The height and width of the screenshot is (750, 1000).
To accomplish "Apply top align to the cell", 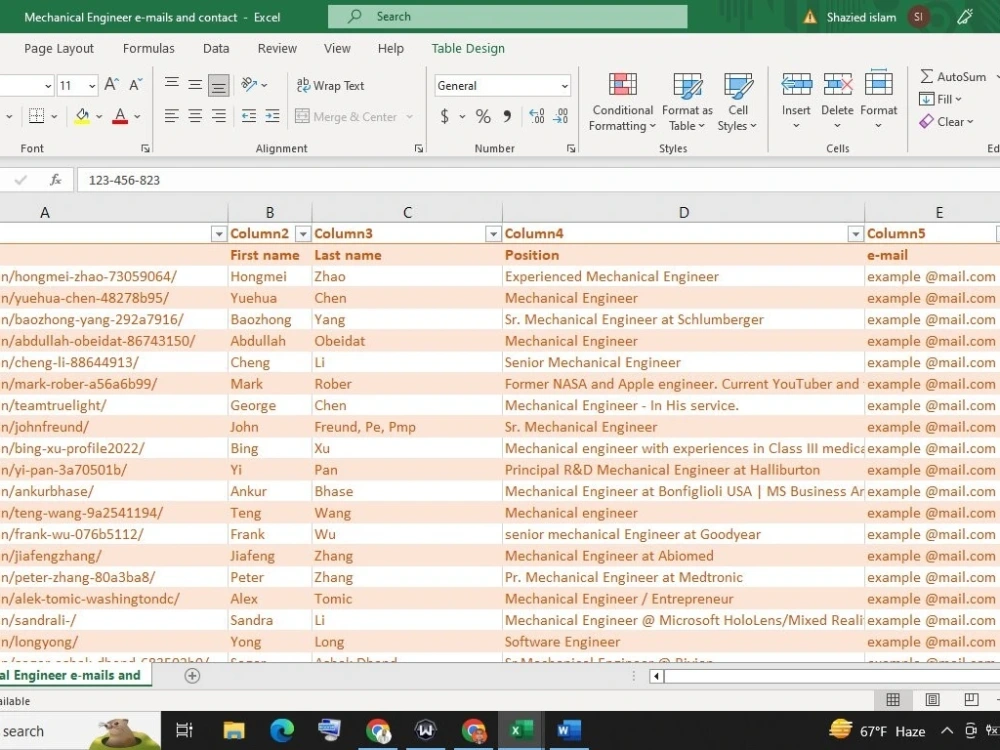I will [172, 84].
